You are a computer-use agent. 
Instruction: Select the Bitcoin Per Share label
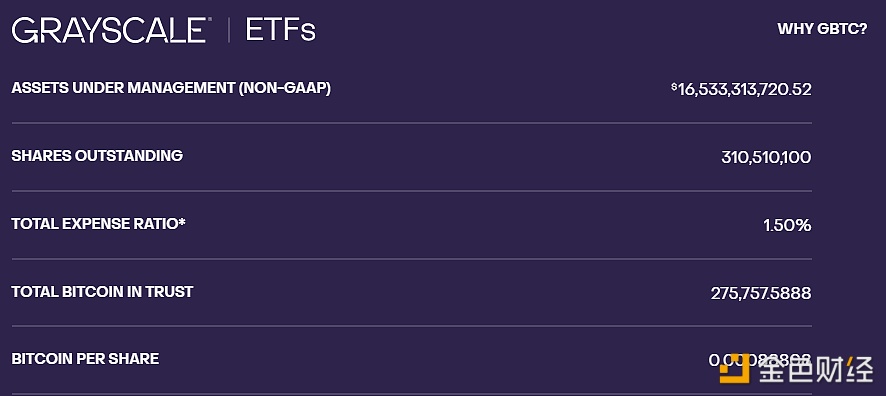85,359
